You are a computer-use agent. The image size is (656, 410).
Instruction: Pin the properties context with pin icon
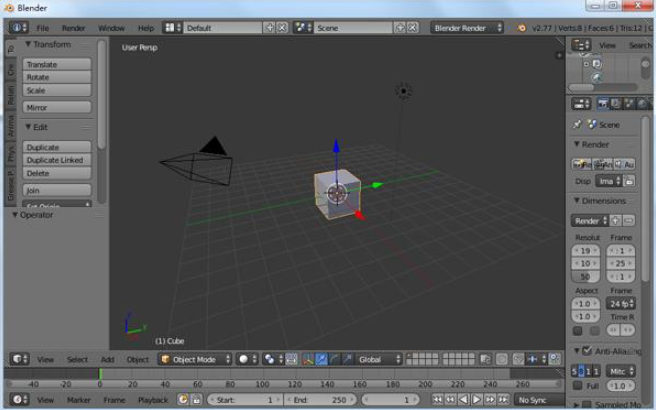(x=577, y=124)
